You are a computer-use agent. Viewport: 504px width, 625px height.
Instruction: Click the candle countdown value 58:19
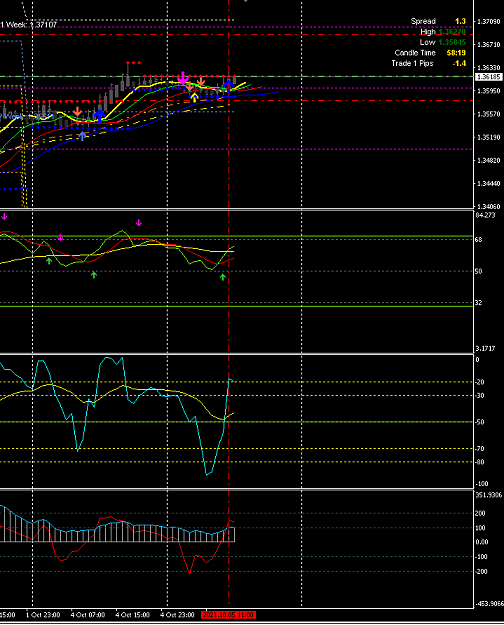[x=456, y=53]
